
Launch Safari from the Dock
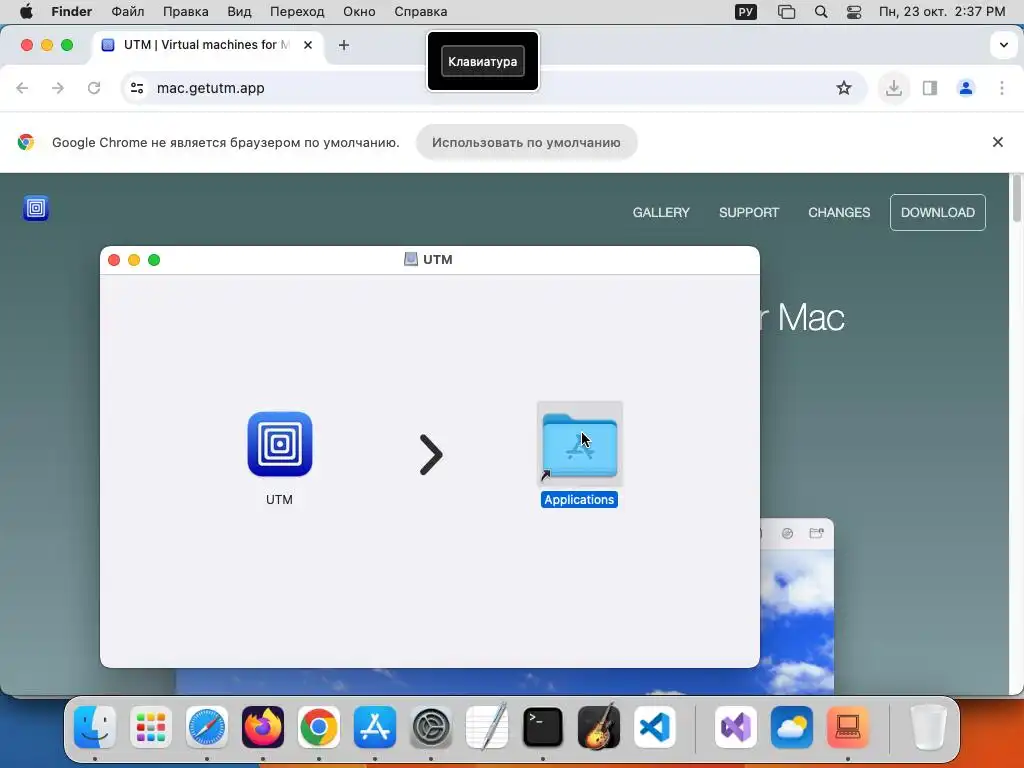(207, 727)
